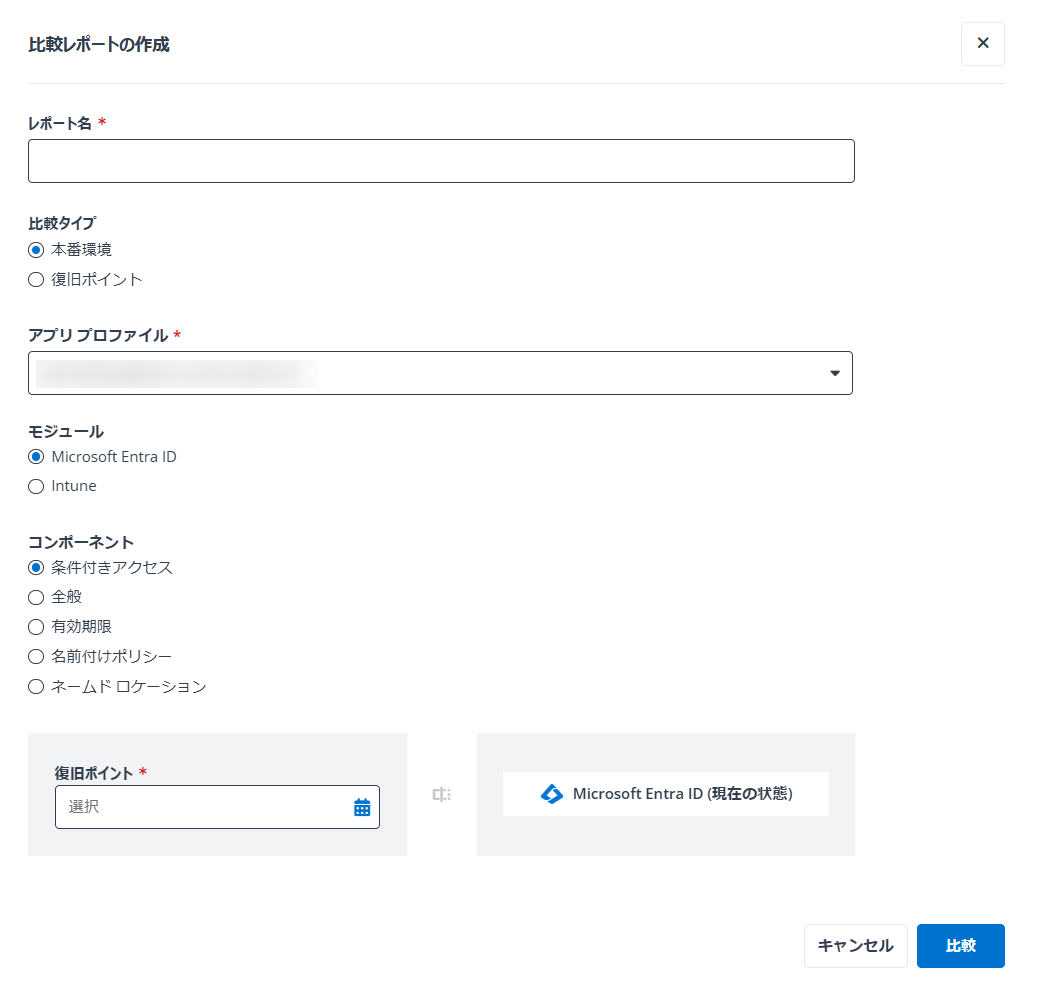Click the 比較レポートの作成 title text
Viewport: 1041px width, 981px height.
(99, 44)
